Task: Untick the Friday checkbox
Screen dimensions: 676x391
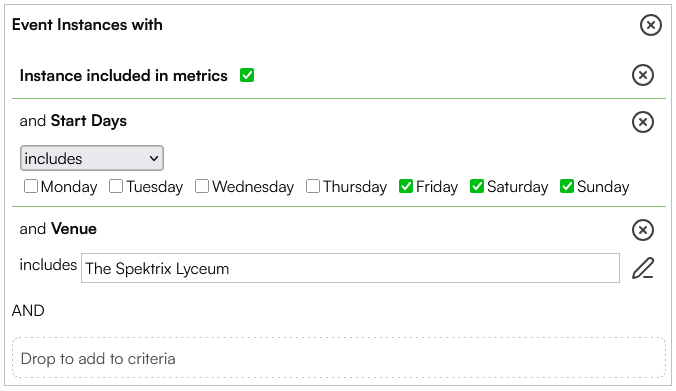Action: [x=406, y=186]
